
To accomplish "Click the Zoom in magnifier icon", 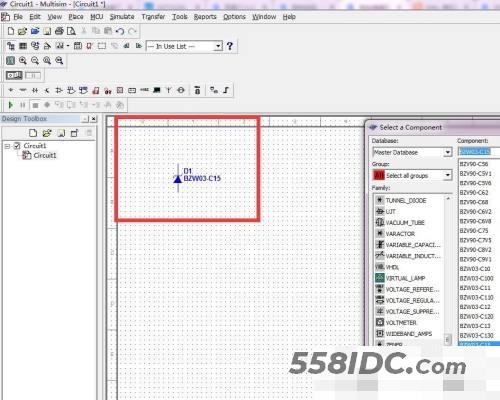I will click(x=23, y=60).
